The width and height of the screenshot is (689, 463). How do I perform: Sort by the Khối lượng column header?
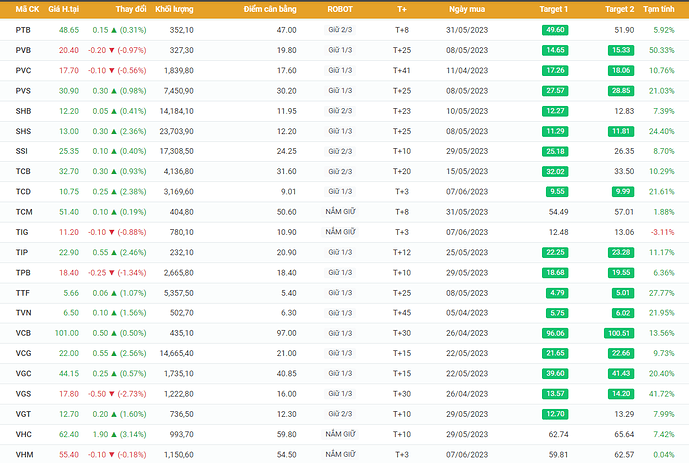tap(174, 8)
